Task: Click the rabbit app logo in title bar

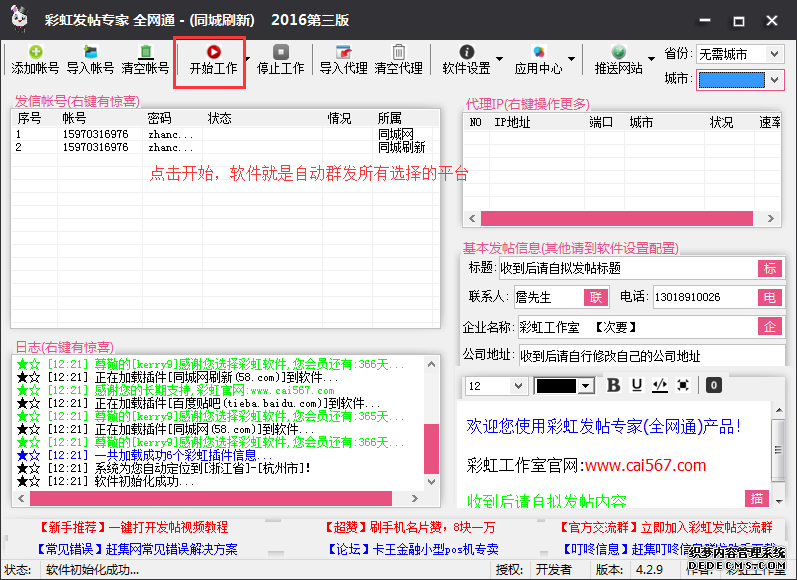Action: pos(19,19)
